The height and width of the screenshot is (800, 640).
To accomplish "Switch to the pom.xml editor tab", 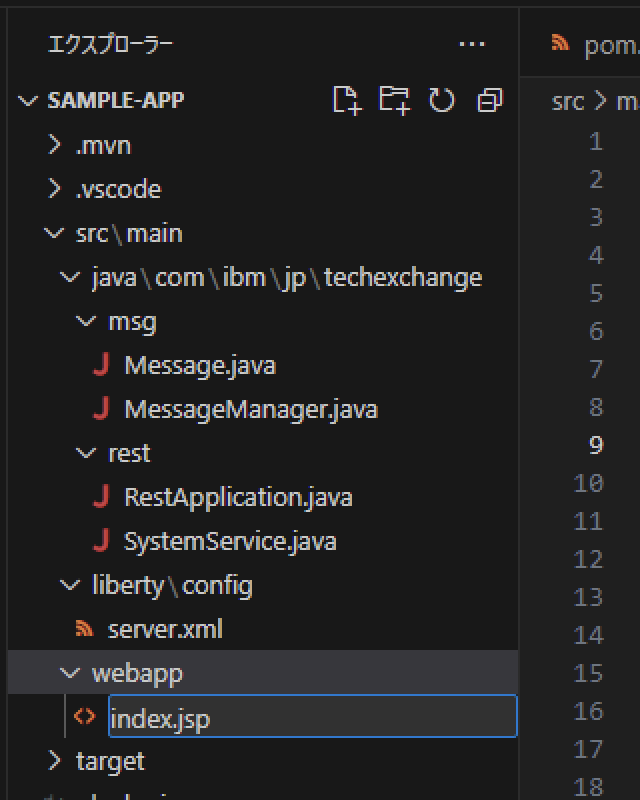I will (x=600, y=44).
